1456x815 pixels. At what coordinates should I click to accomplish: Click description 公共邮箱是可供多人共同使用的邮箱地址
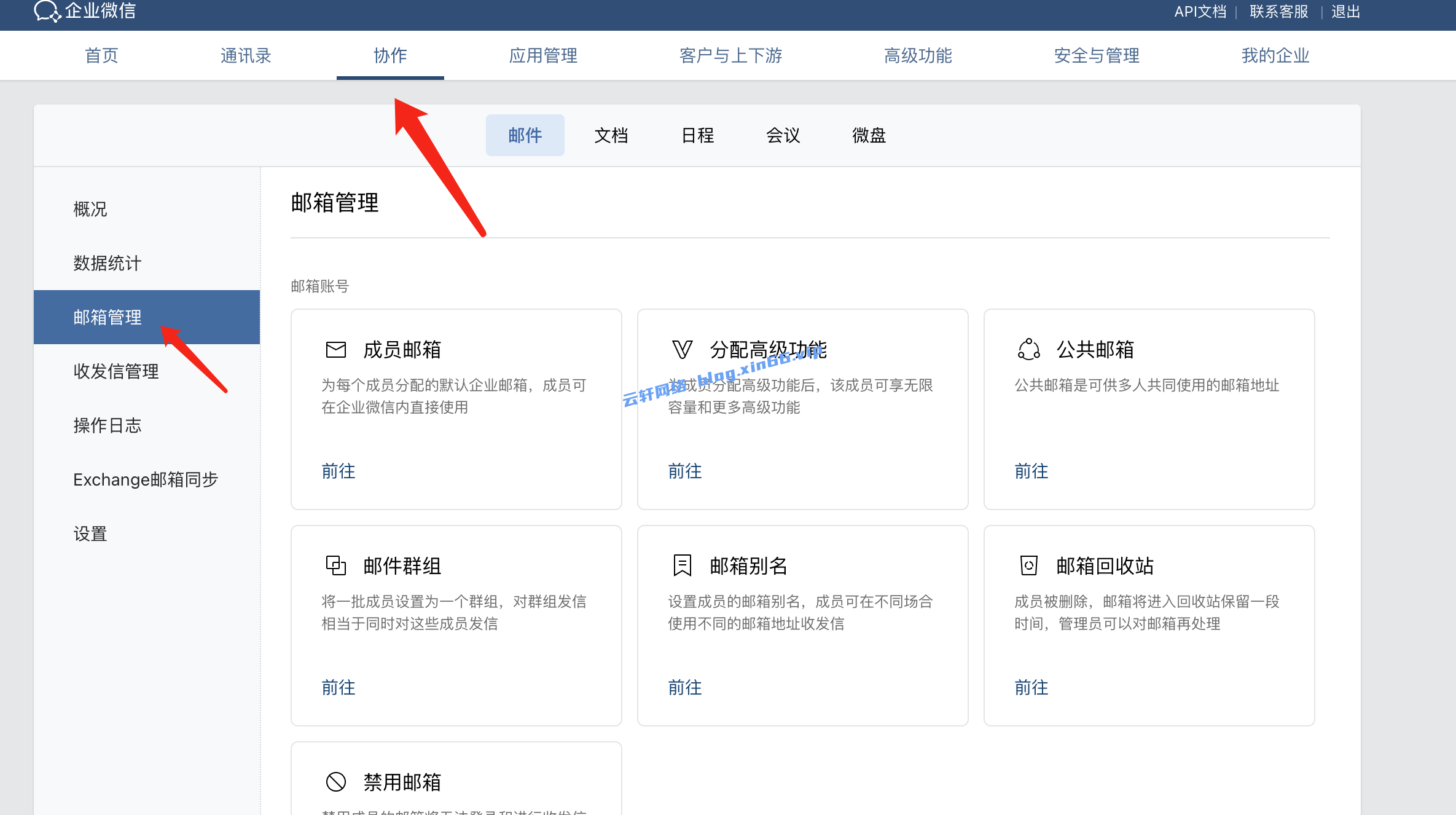tap(1147, 385)
